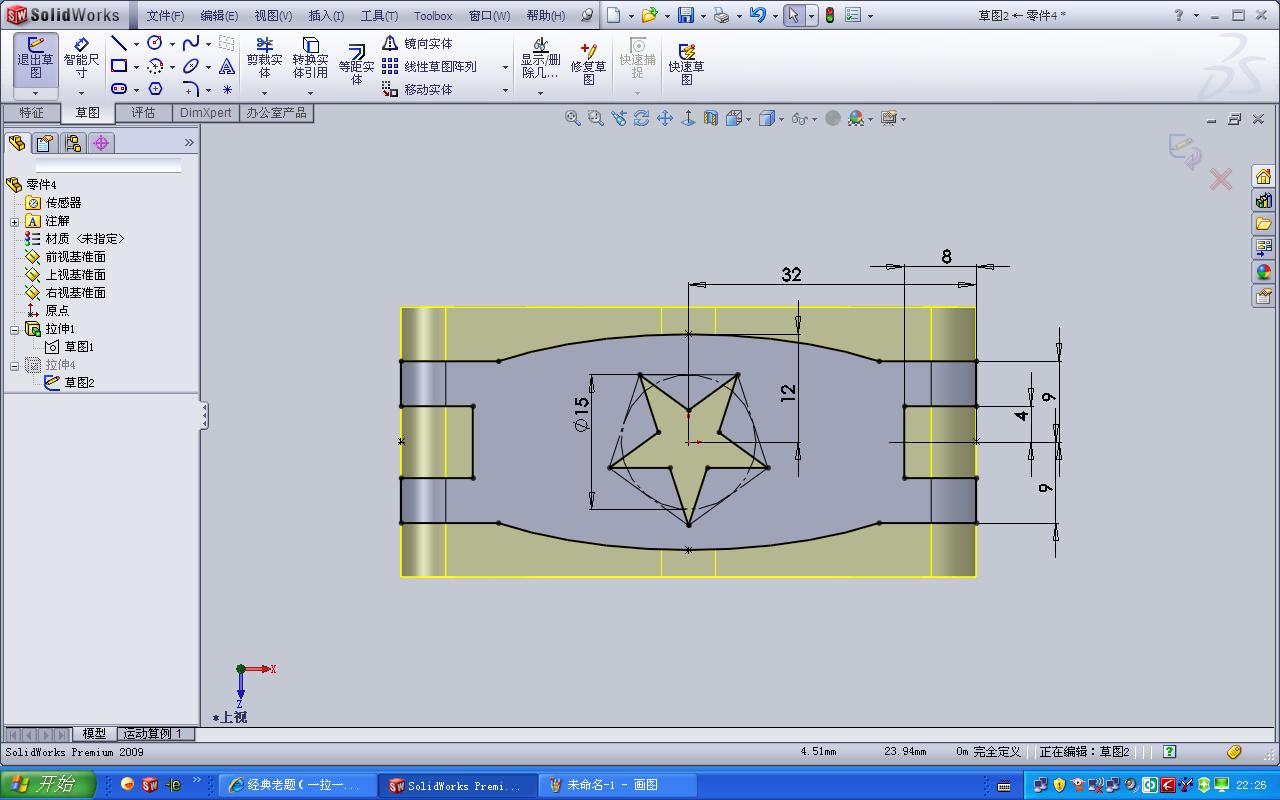Screen dimensions: 1280x800
Task: Select 草图1 in the feature tree
Action: pos(79,347)
